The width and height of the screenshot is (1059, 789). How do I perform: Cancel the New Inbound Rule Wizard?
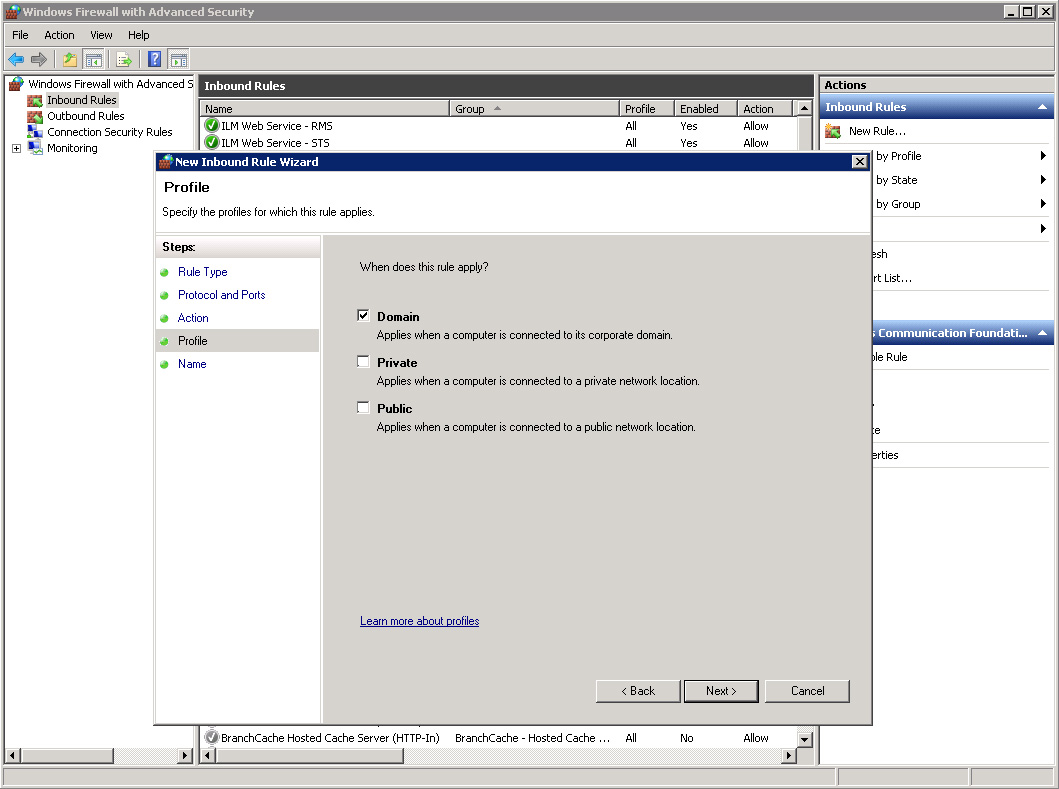pos(807,691)
